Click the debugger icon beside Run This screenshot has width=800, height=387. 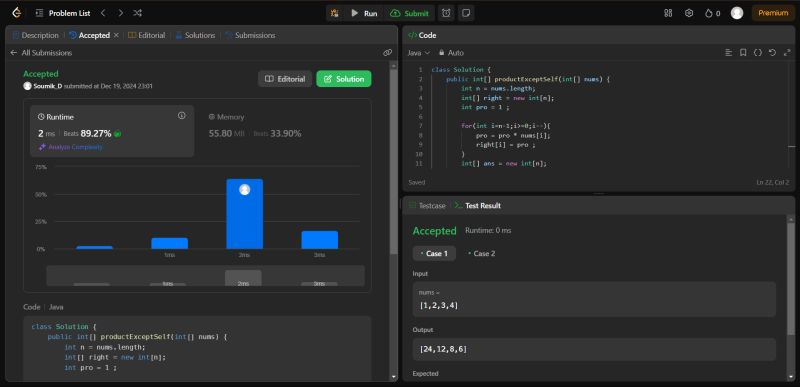click(335, 13)
